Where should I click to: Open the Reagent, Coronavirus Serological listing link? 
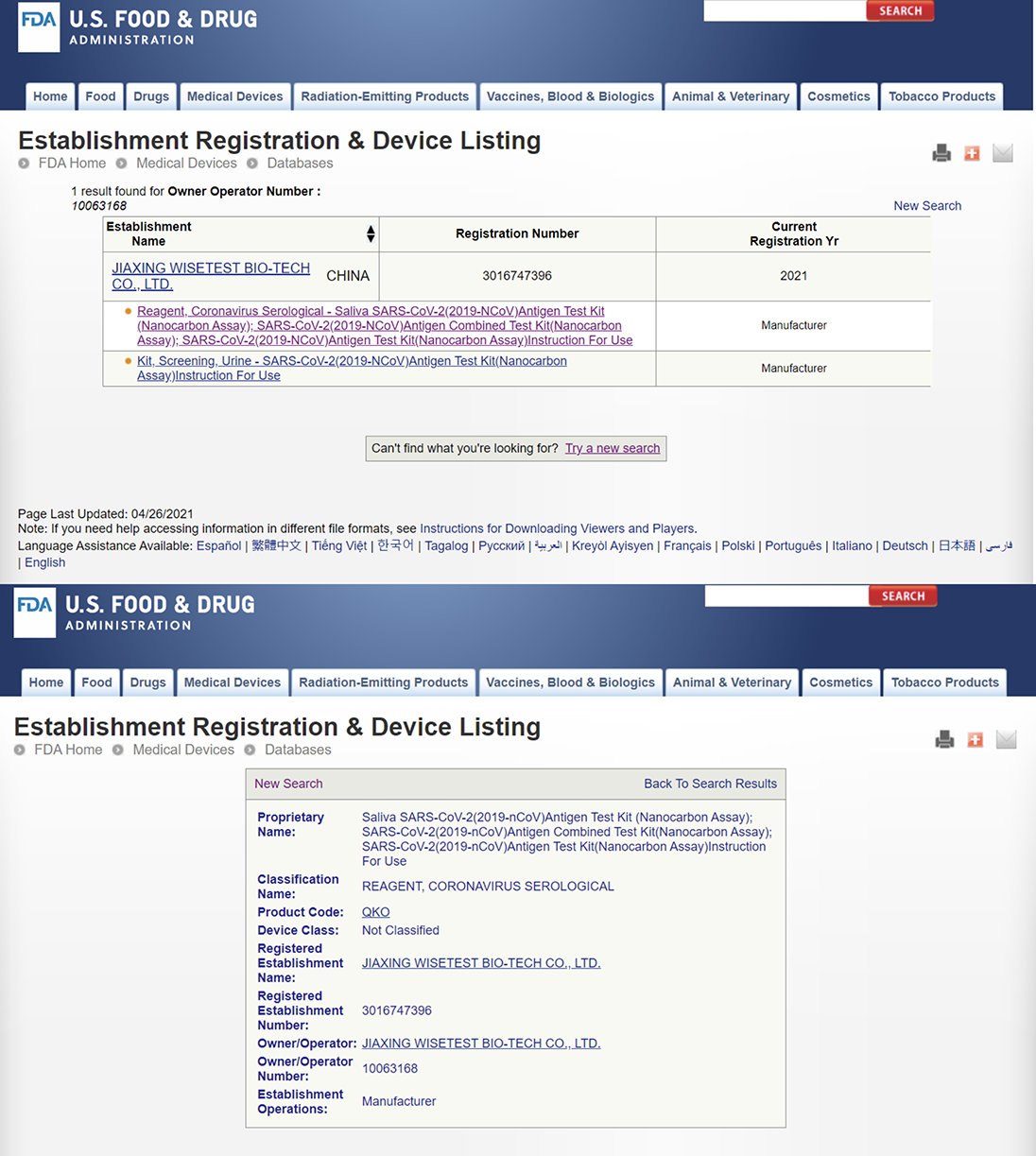coord(385,325)
